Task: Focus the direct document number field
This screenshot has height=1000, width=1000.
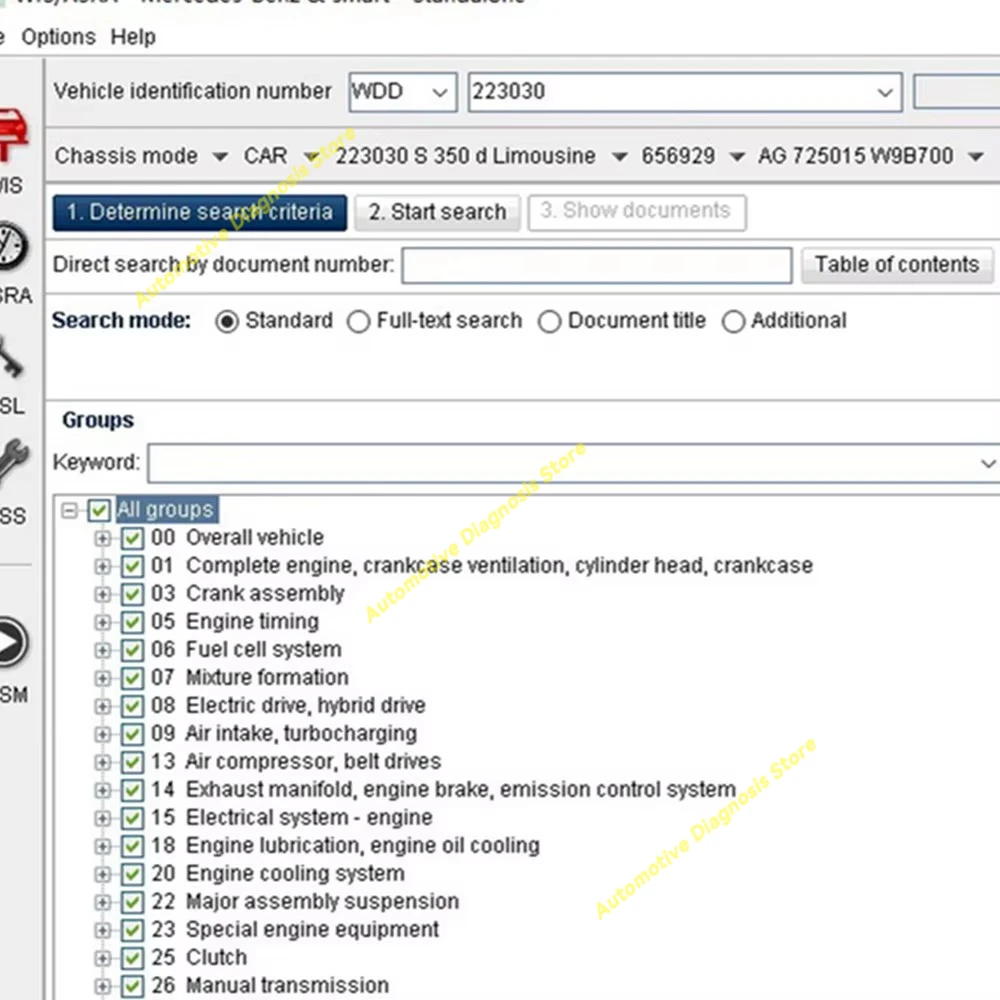Action: point(597,265)
